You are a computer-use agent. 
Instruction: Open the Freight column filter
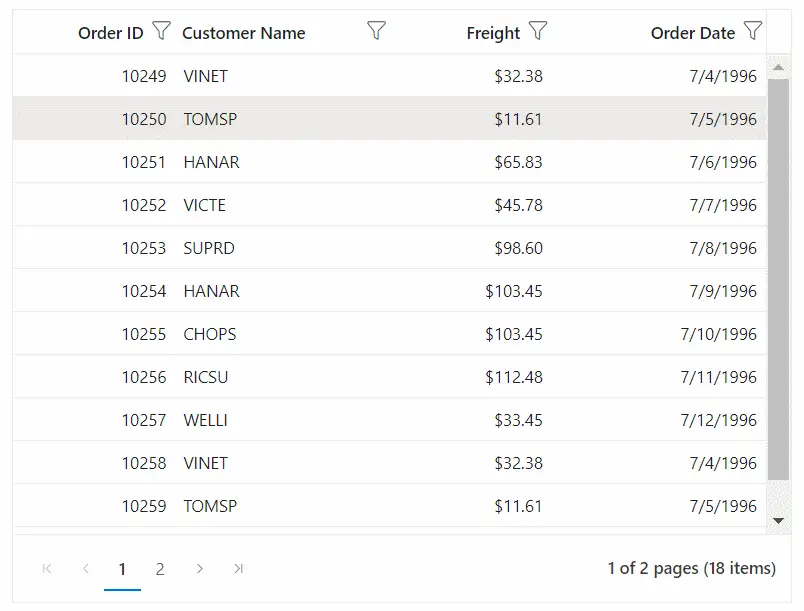pos(539,31)
